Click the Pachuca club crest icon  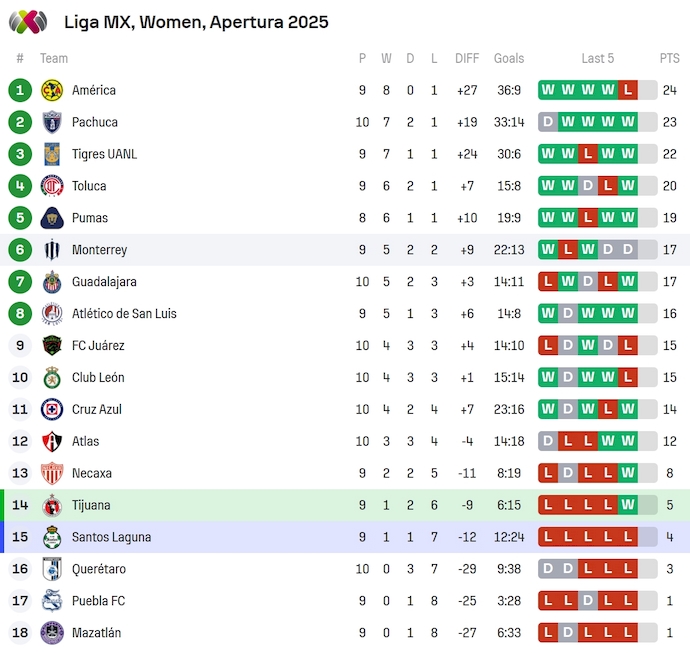pyautogui.click(x=52, y=122)
